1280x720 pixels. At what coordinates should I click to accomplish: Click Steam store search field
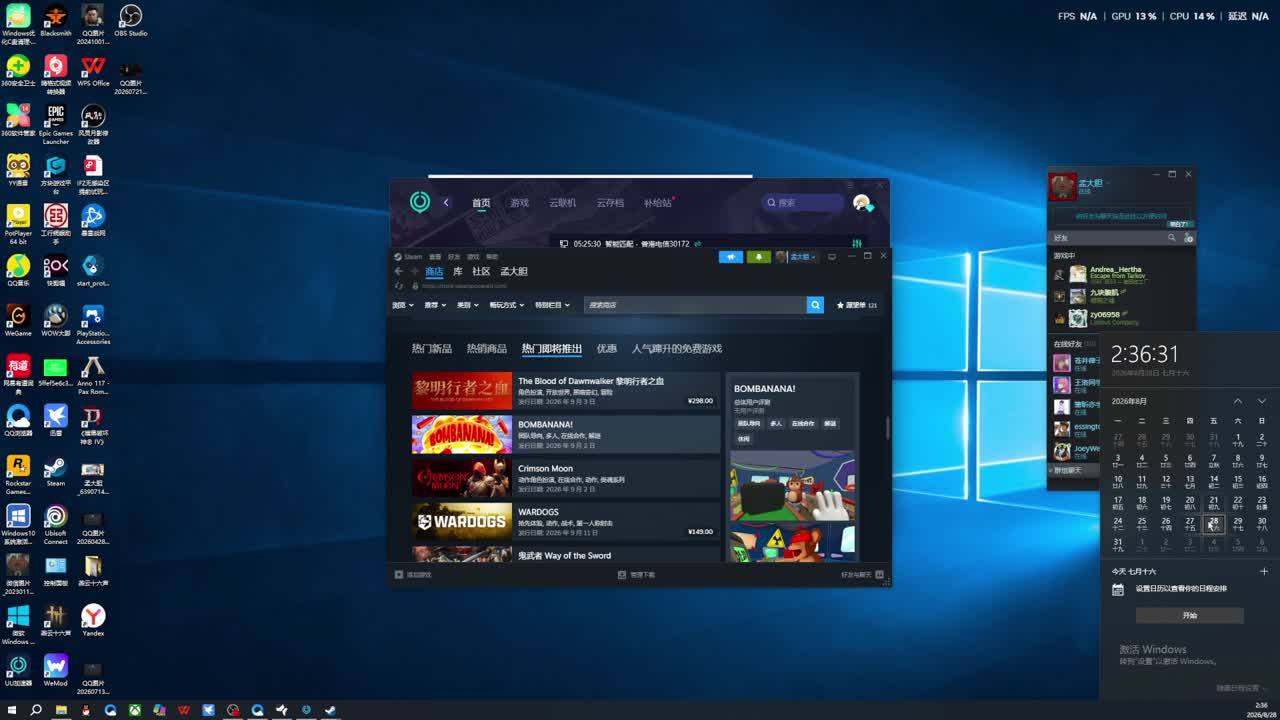click(x=695, y=305)
